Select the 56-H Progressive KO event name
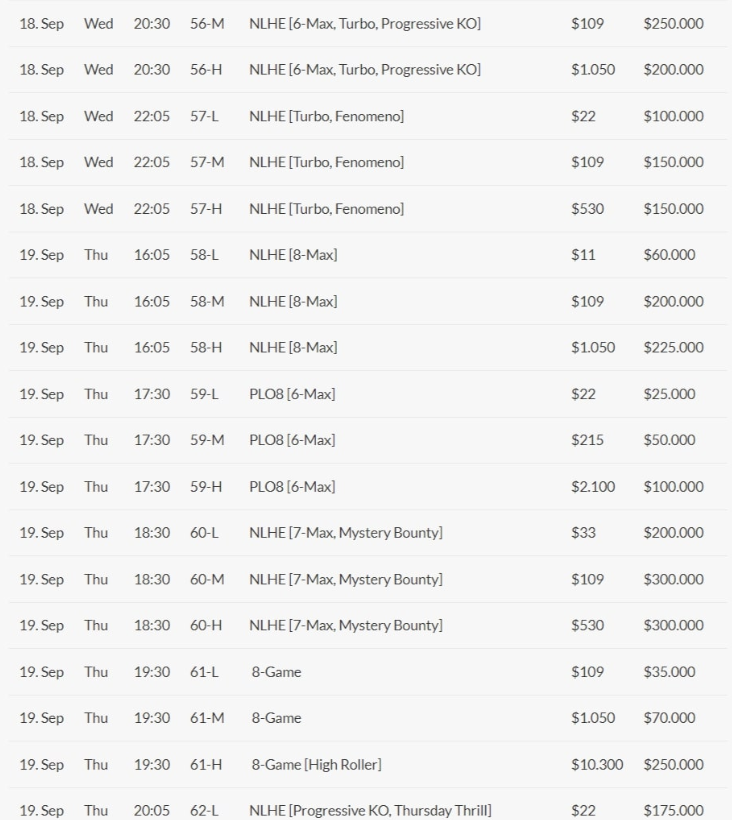Image resolution: width=732 pixels, height=820 pixels. (365, 70)
